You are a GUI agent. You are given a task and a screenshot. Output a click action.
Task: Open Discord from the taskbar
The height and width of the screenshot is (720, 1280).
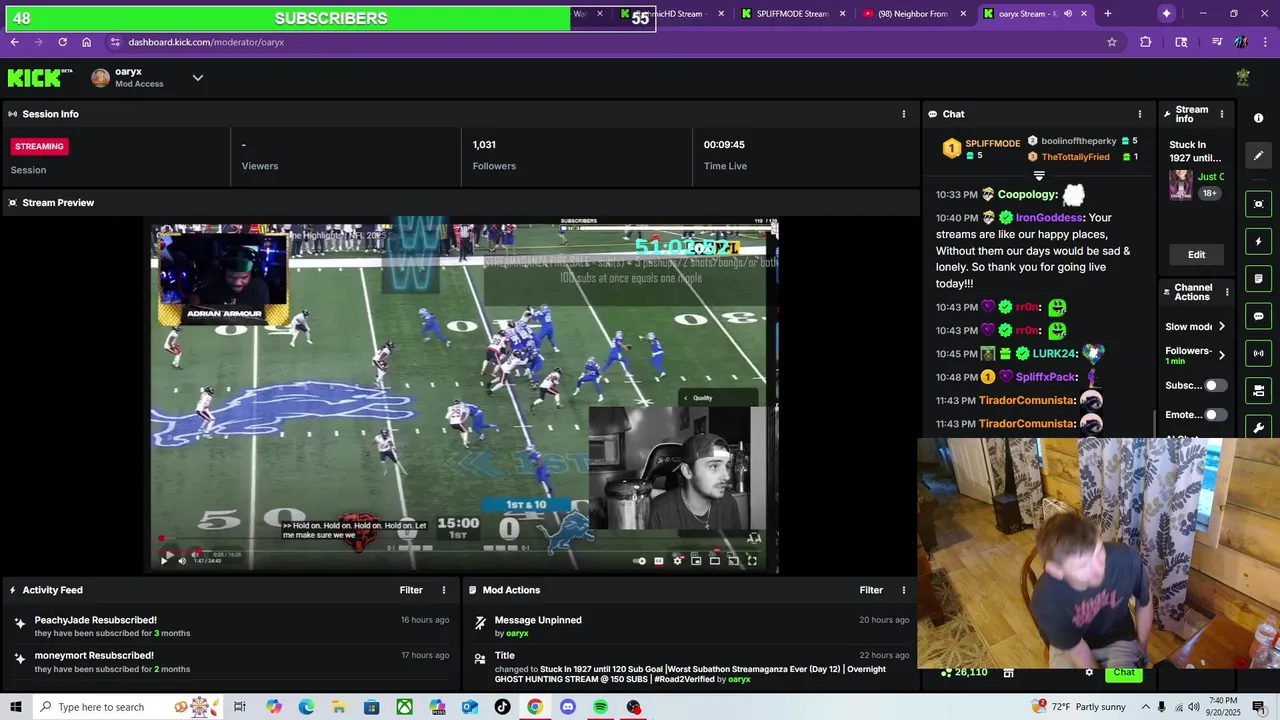coord(568,707)
